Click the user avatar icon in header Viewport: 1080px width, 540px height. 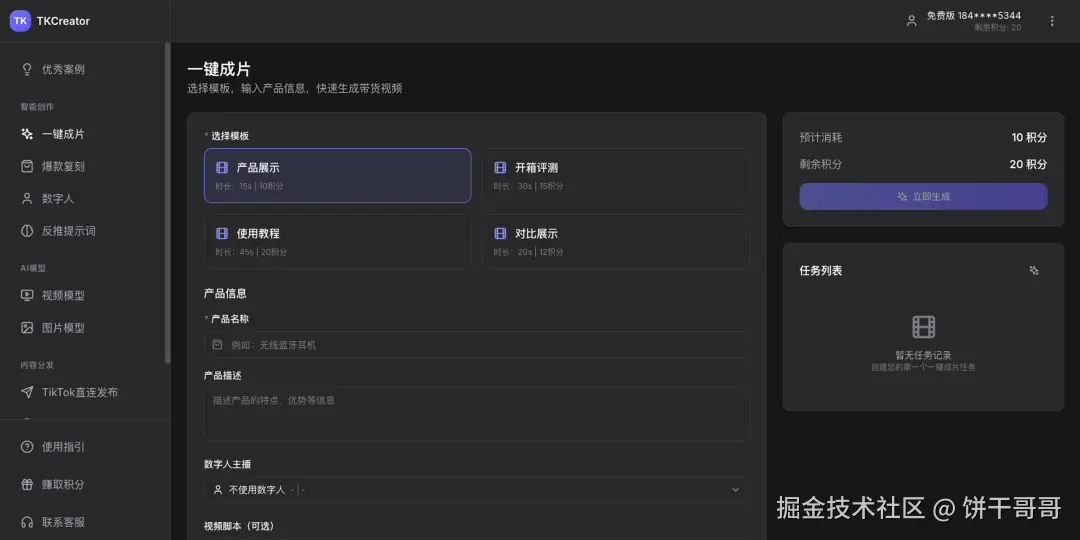pyautogui.click(x=911, y=21)
